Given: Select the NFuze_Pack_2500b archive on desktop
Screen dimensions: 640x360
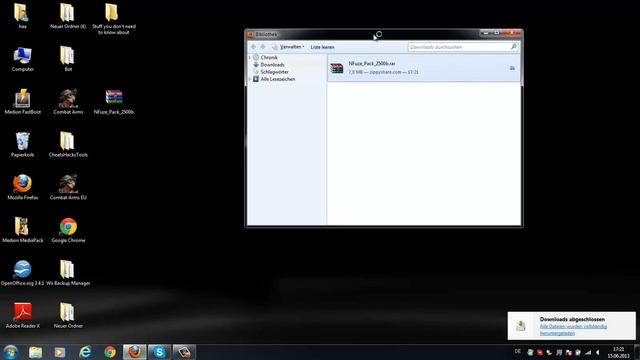Looking at the screenshot, I should click(x=113, y=102).
